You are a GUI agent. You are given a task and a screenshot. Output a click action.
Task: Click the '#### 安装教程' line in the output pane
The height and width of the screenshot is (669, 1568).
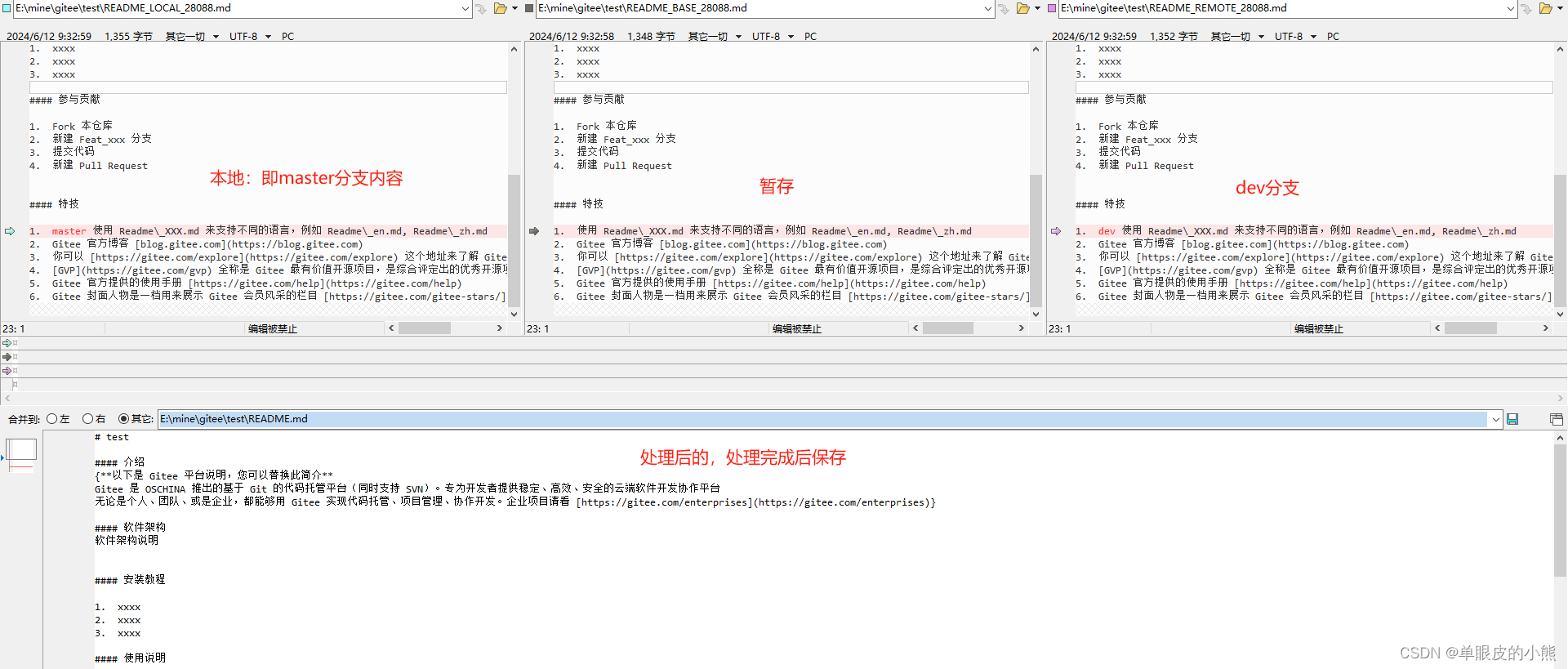[x=130, y=580]
